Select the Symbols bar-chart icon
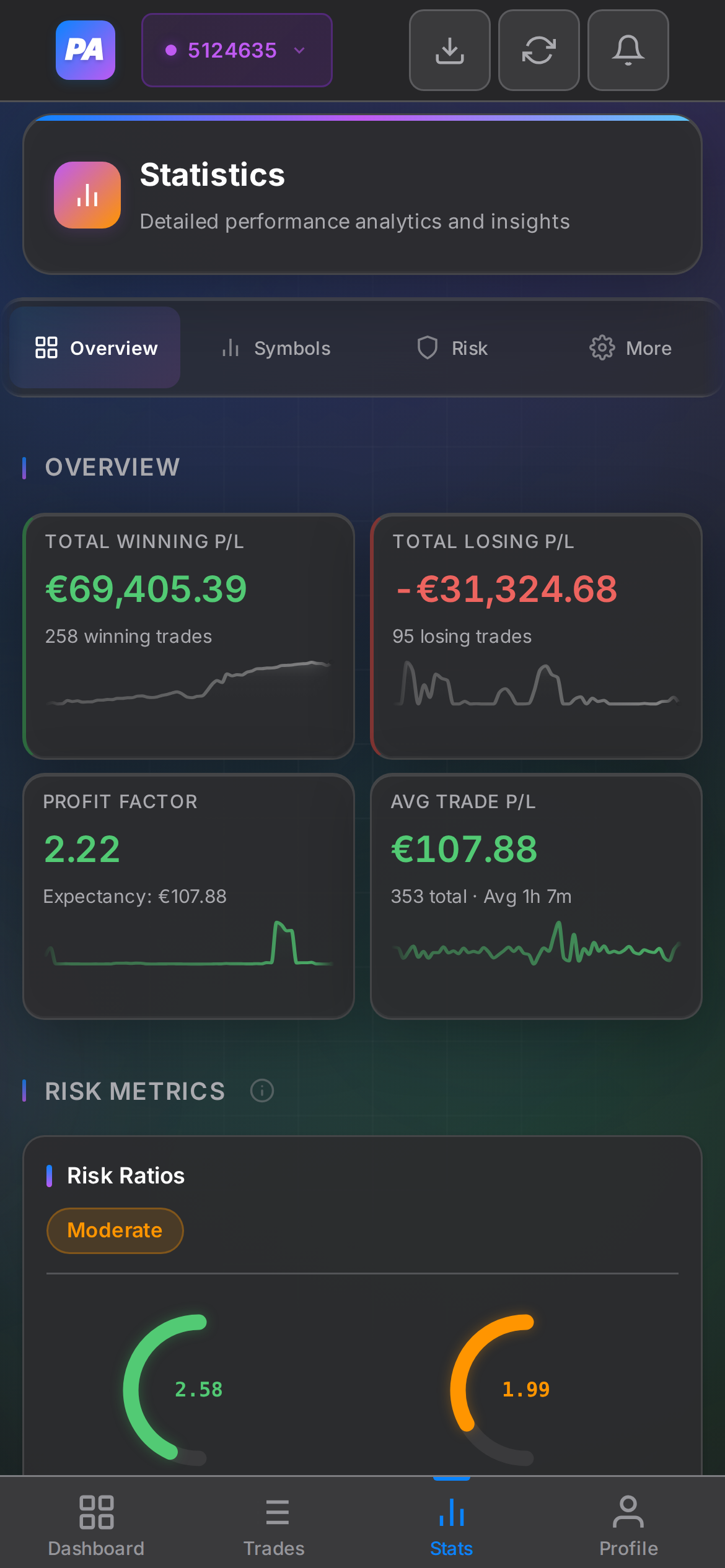Image resolution: width=725 pixels, height=1568 pixels. click(x=230, y=348)
